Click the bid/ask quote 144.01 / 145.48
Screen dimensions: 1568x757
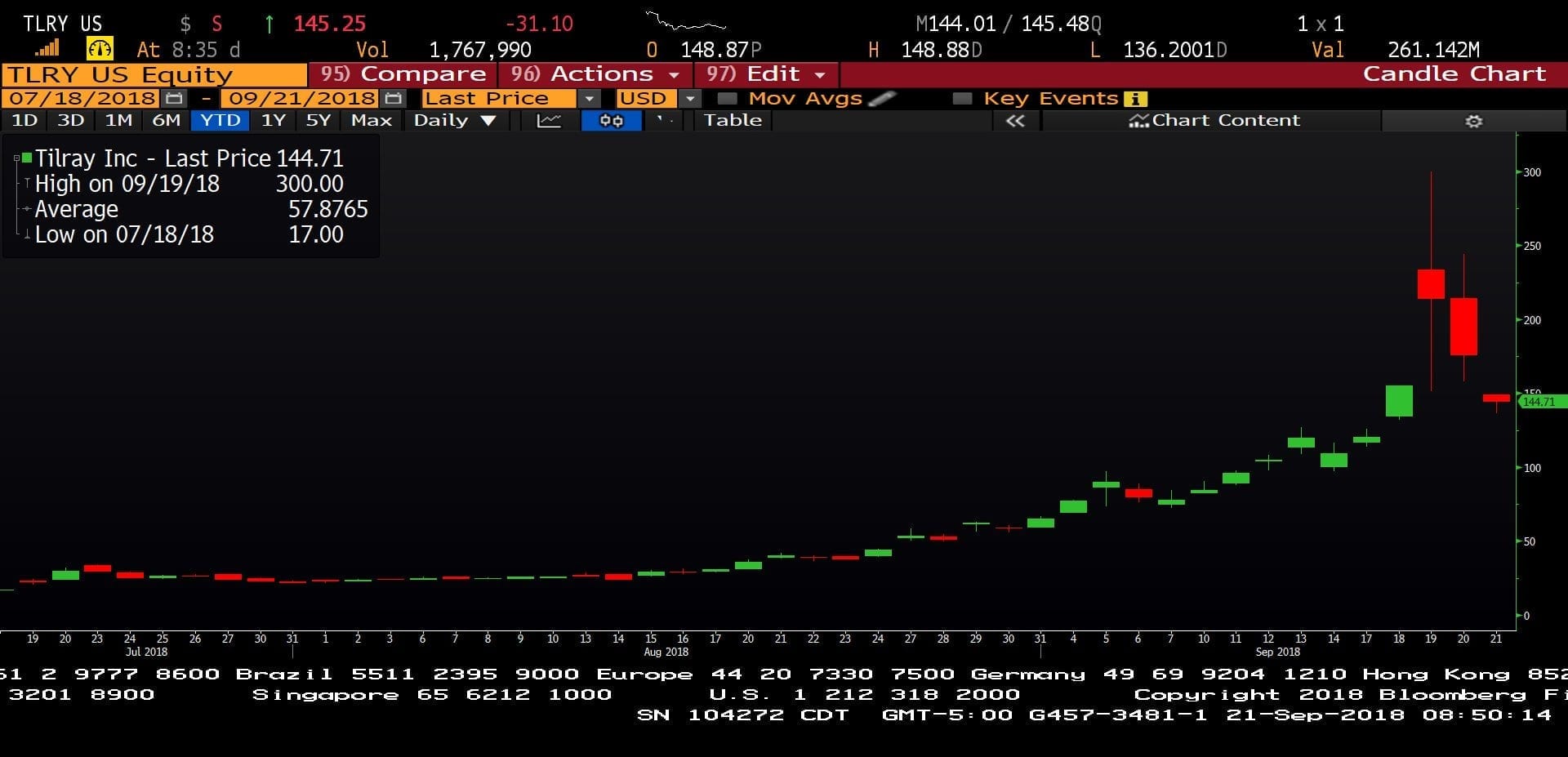tap(1008, 24)
